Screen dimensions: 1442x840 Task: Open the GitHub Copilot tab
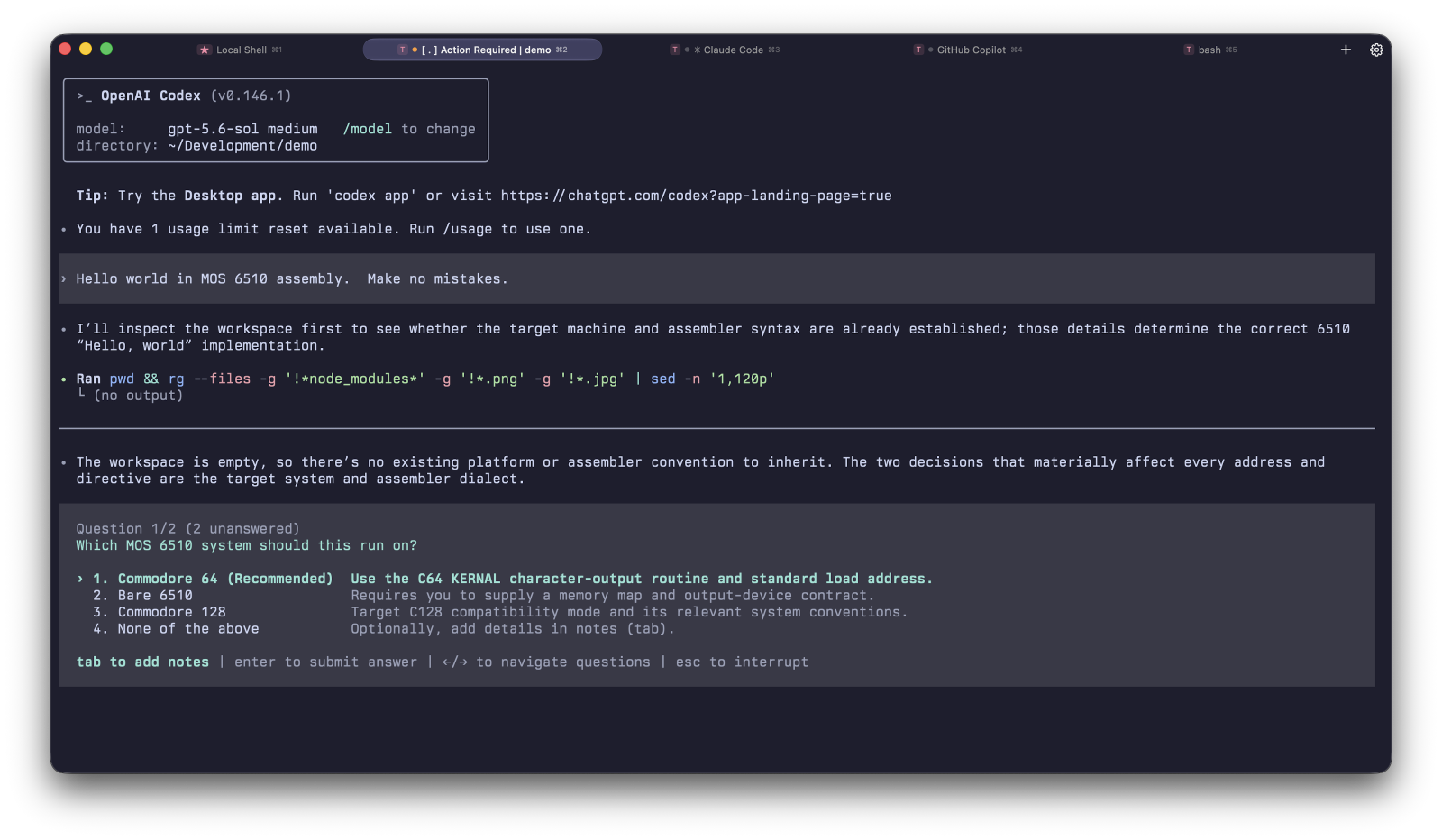pyautogui.click(x=968, y=50)
